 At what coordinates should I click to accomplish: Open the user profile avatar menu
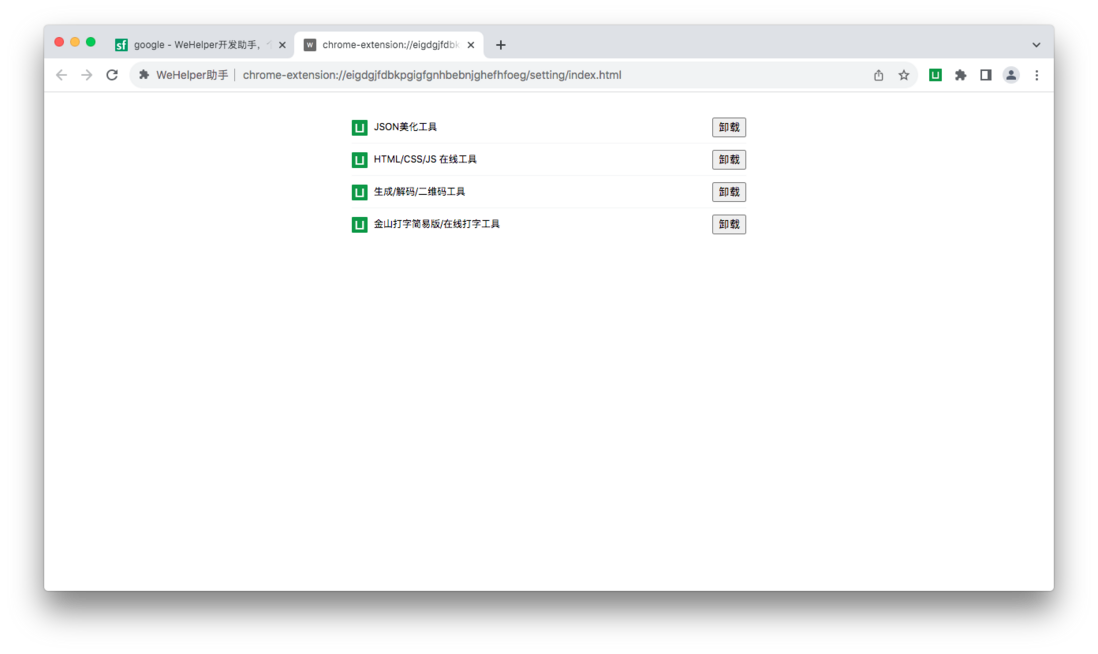point(1011,75)
